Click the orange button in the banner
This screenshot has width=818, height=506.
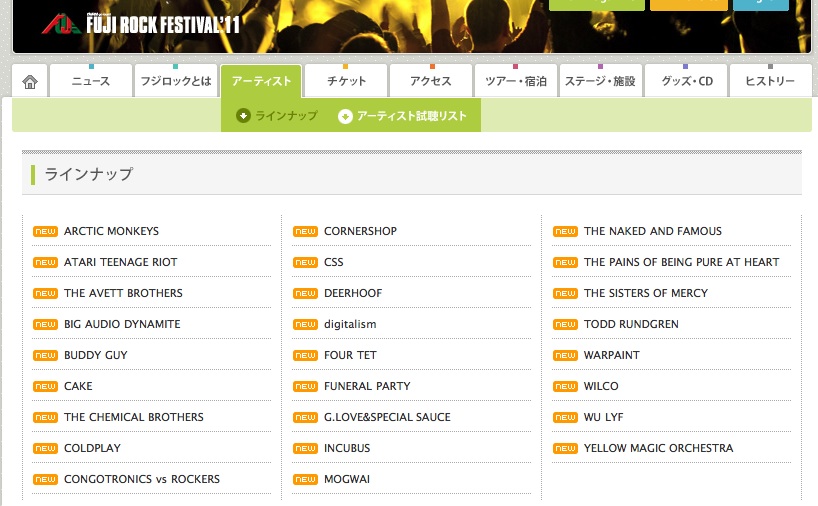coord(689,5)
